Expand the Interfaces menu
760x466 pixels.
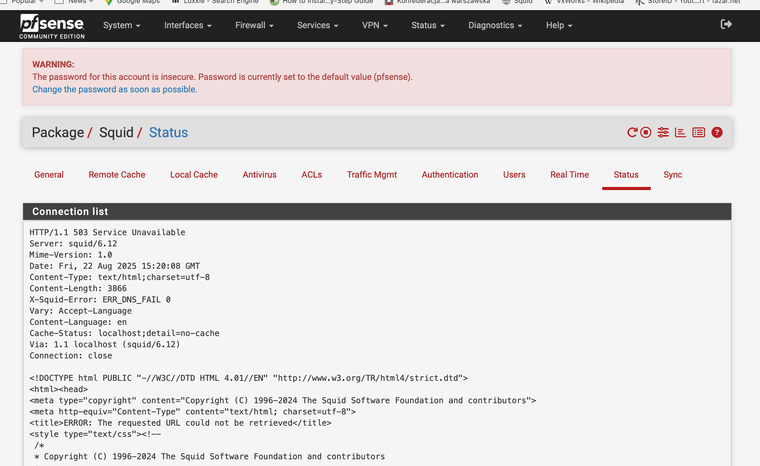pos(188,25)
